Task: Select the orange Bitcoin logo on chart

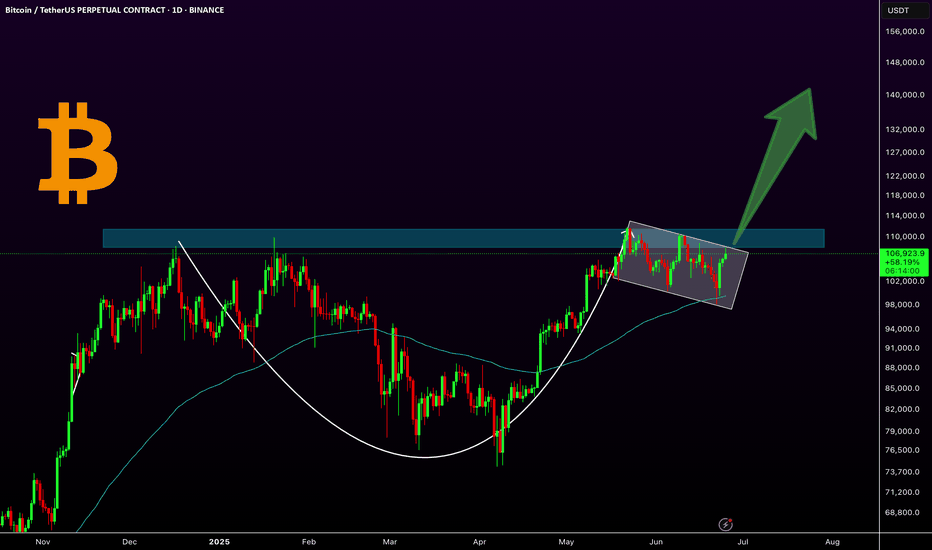Action: coord(78,153)
